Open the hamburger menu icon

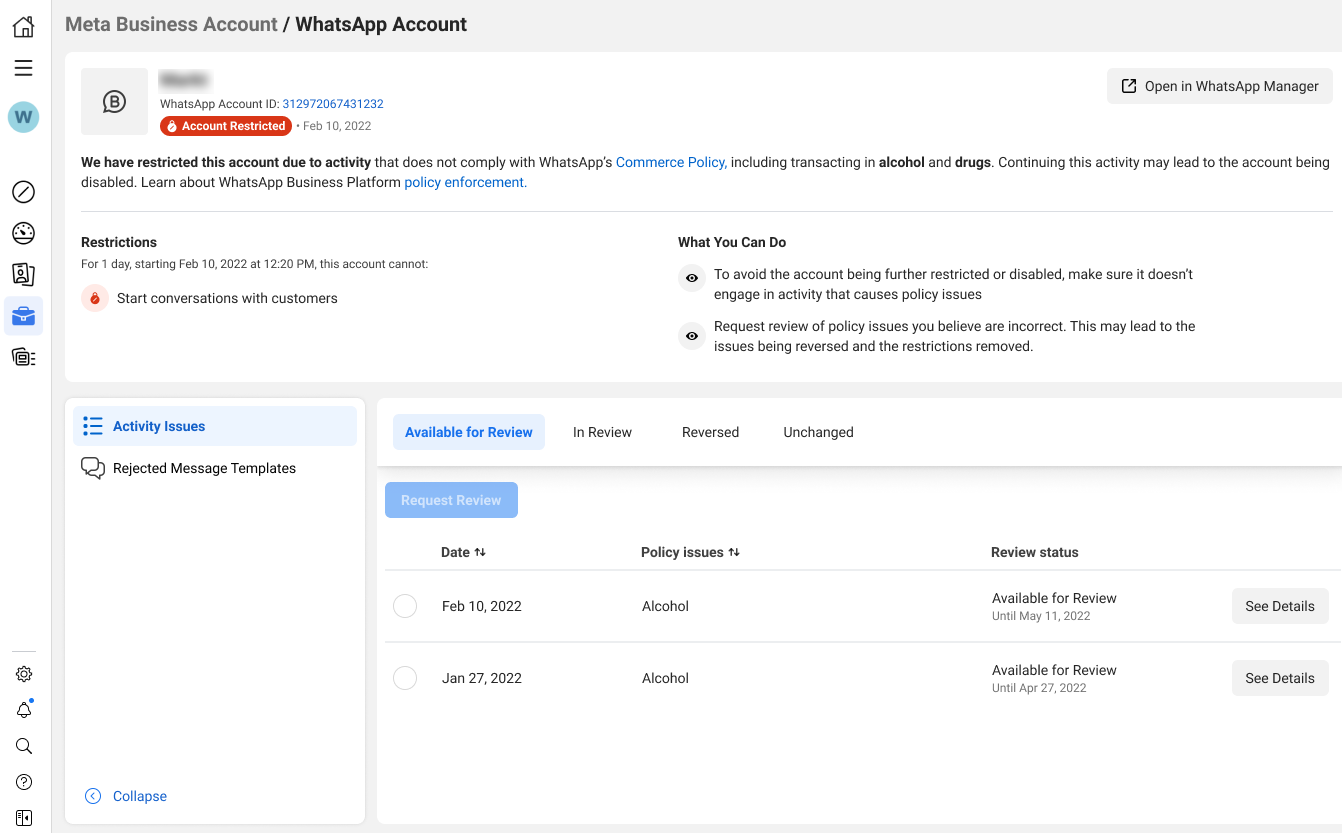tap(24, 68)
